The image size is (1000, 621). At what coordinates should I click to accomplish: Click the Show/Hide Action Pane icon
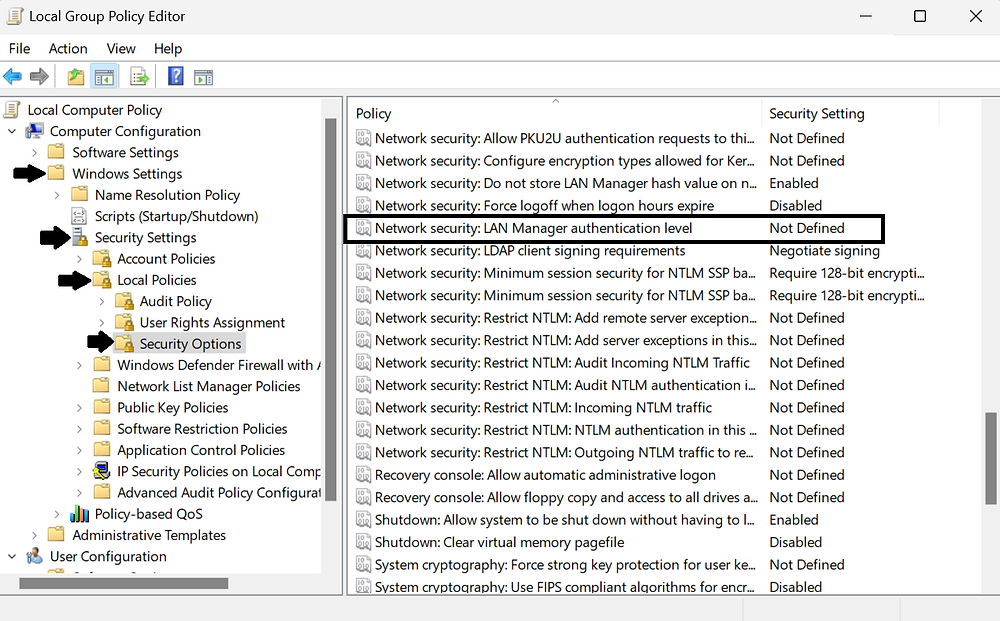coord(203,76)
